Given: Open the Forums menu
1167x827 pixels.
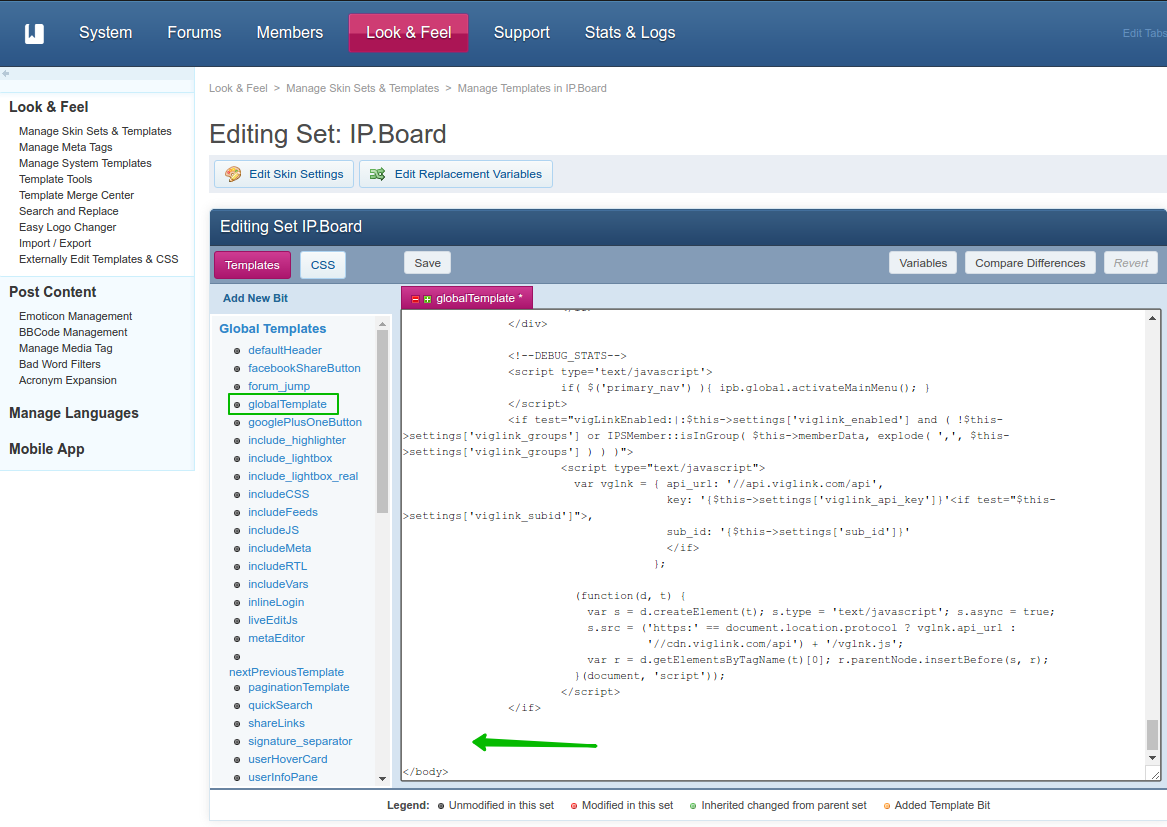Looking at the screenshot, I should (194, 33).
